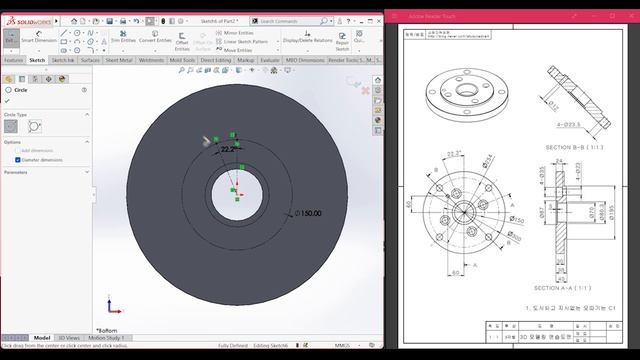
Task: Open the Rectangle tool dropdown arrow
Action: point(70,42)
